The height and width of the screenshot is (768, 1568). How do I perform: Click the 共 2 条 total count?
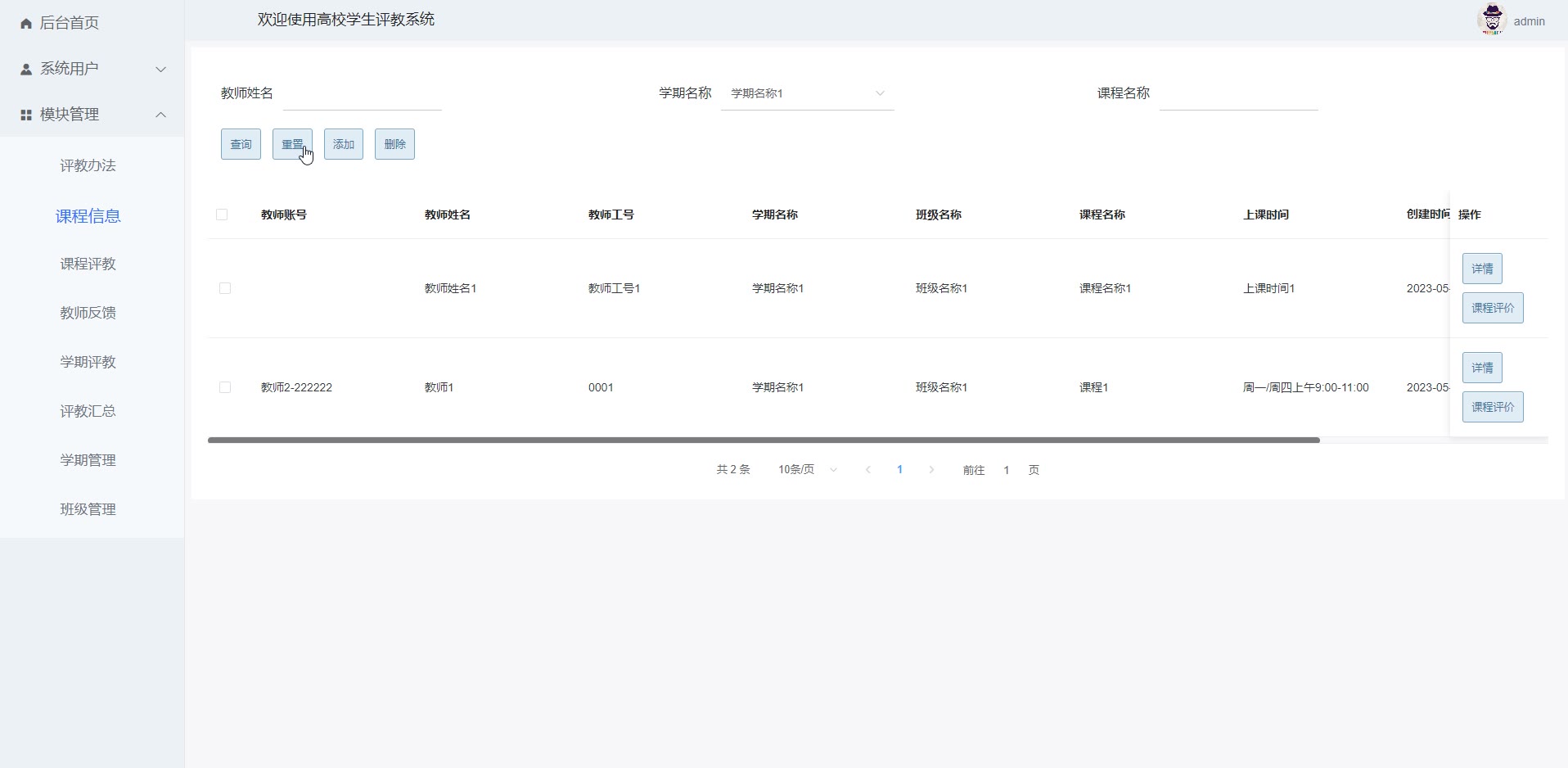[733, 470]
